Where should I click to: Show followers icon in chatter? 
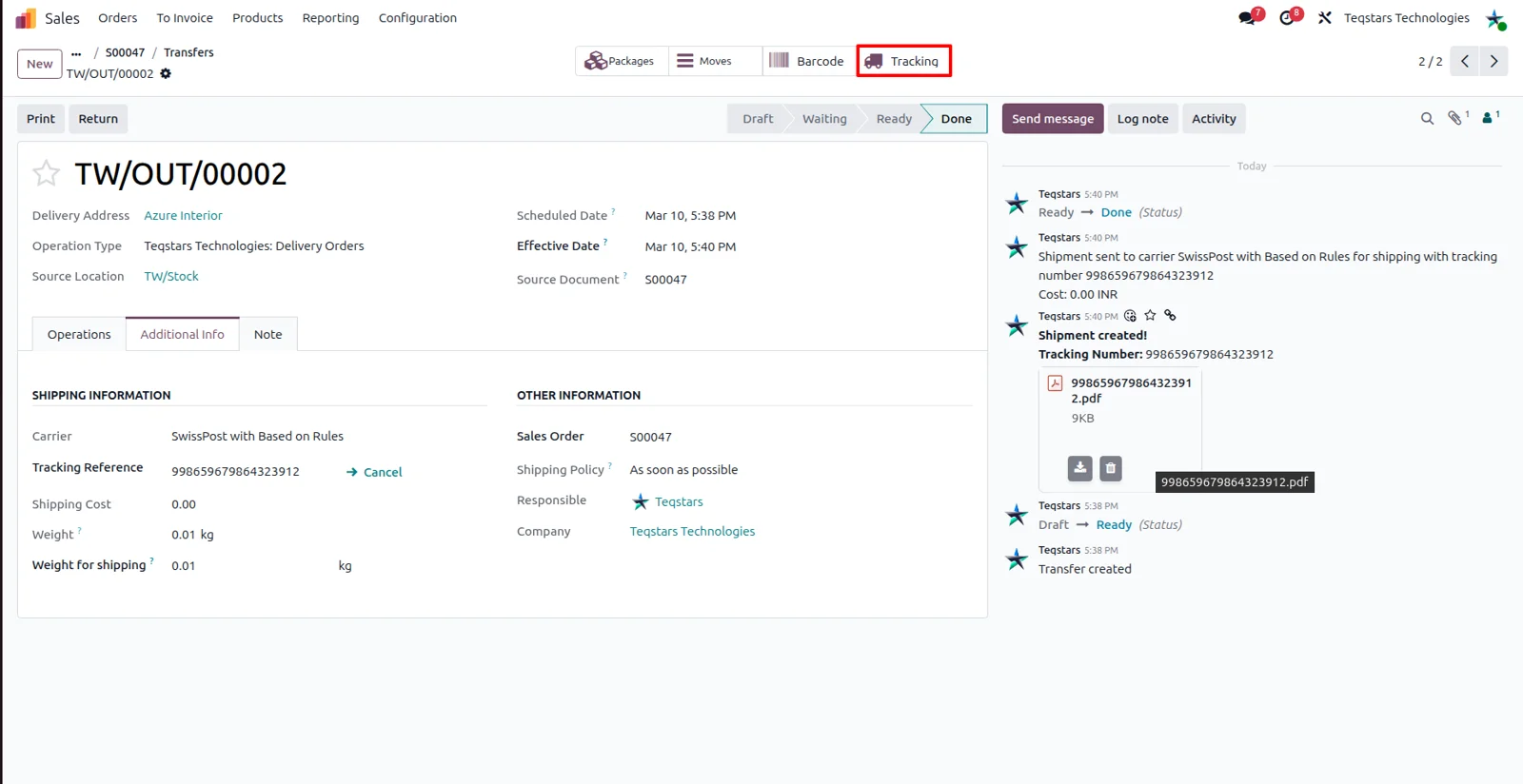point(1488,118)
